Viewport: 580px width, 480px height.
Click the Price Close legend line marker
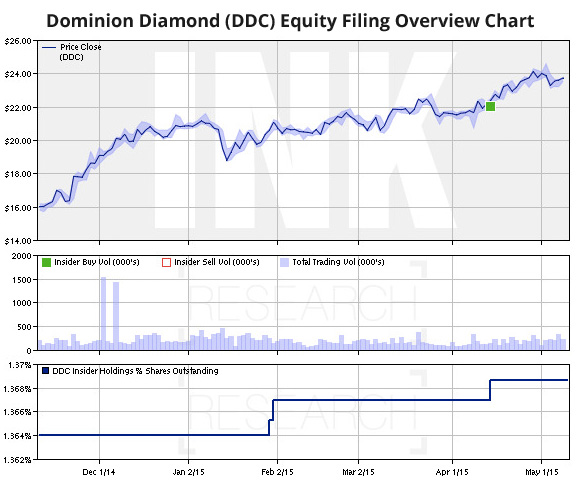[48, 47]
